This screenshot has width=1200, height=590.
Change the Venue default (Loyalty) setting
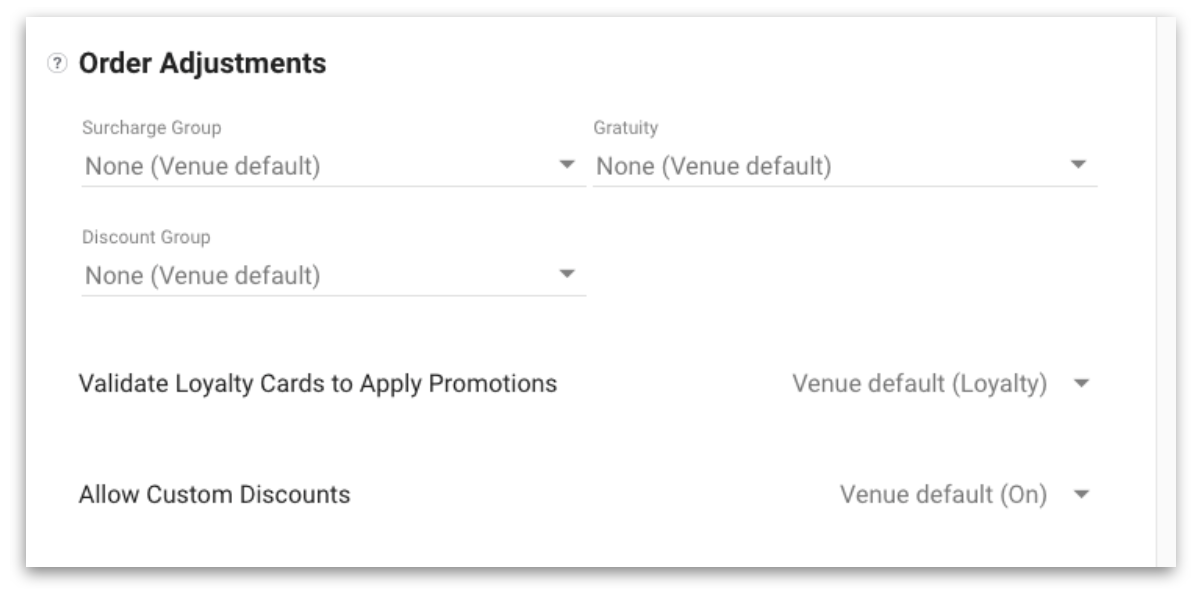[939, 384]
